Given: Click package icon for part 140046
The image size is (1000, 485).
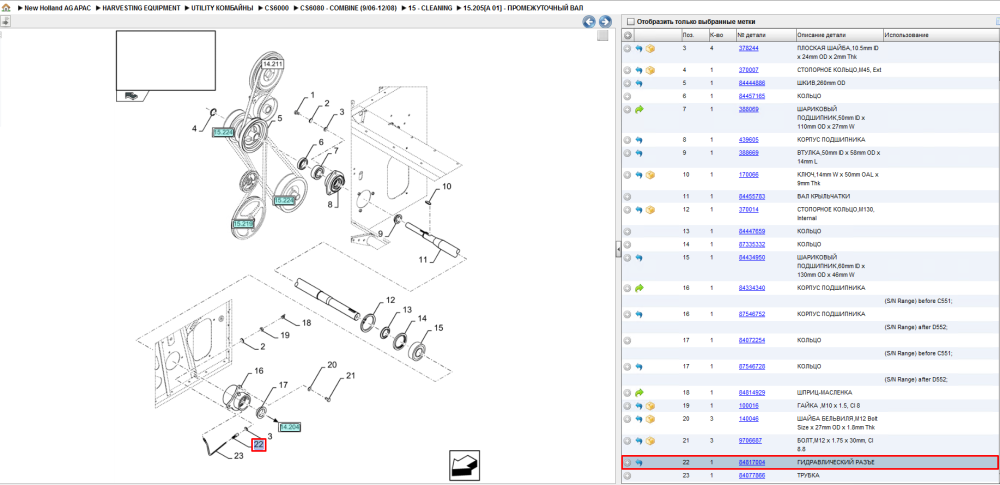Looking at the screenshot, I should tap(651, 419).
